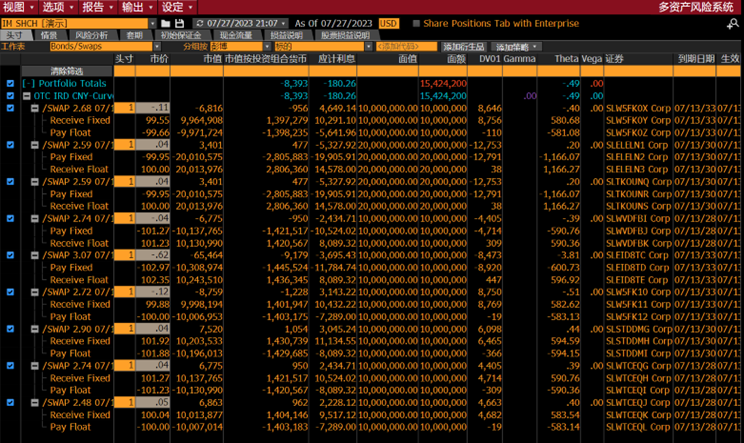The image size is (744, 443).
Task: Open the 添加策略 dropdown
Action: 518,47
